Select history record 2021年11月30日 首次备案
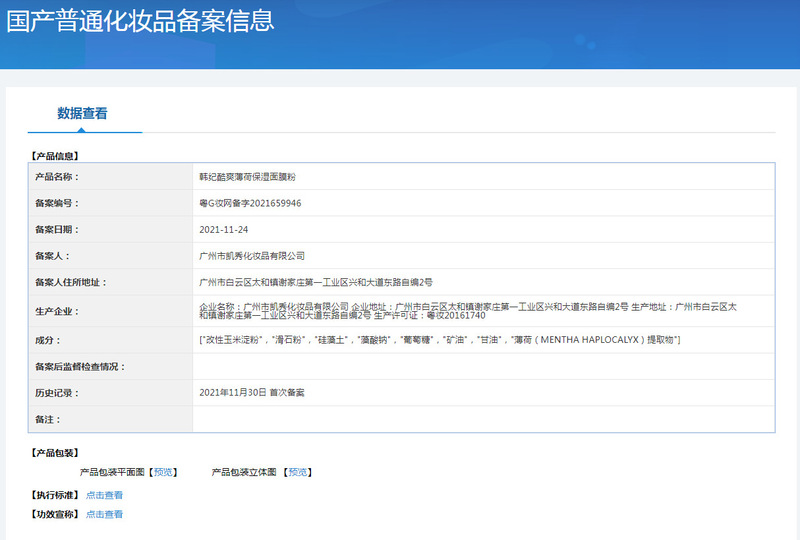800x540 pixels. click(252, 392)
